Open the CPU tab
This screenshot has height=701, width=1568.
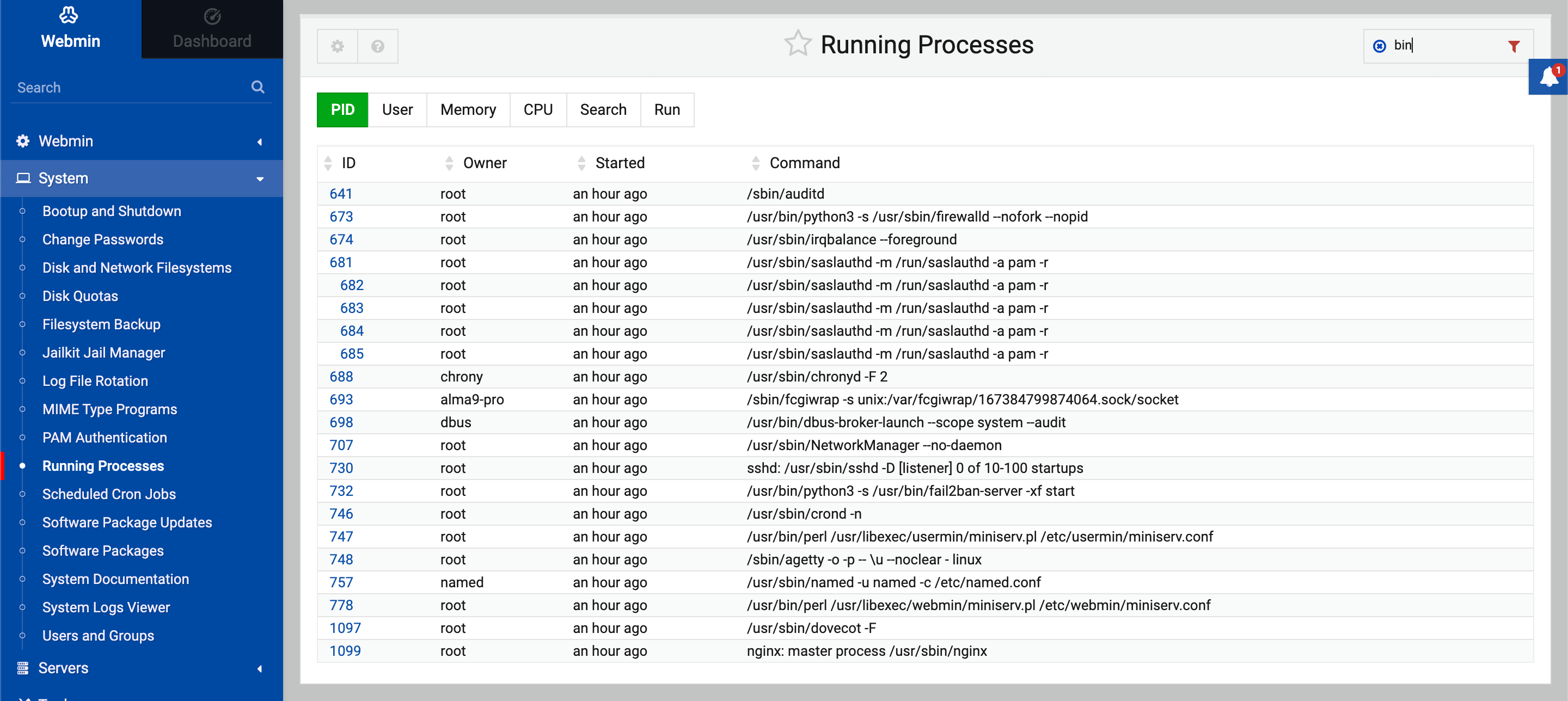point(538,109)
